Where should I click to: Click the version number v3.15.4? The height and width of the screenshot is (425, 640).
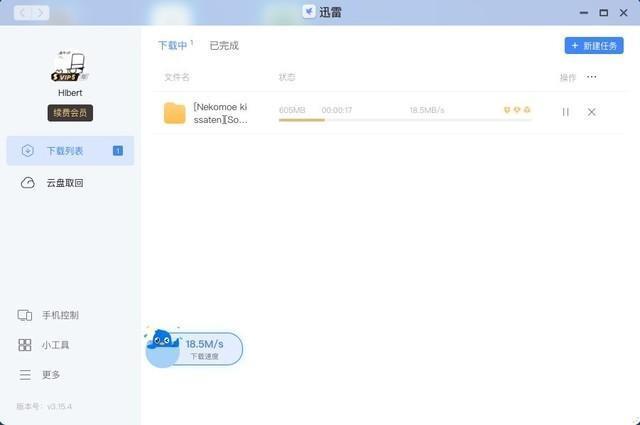(59, 406)
